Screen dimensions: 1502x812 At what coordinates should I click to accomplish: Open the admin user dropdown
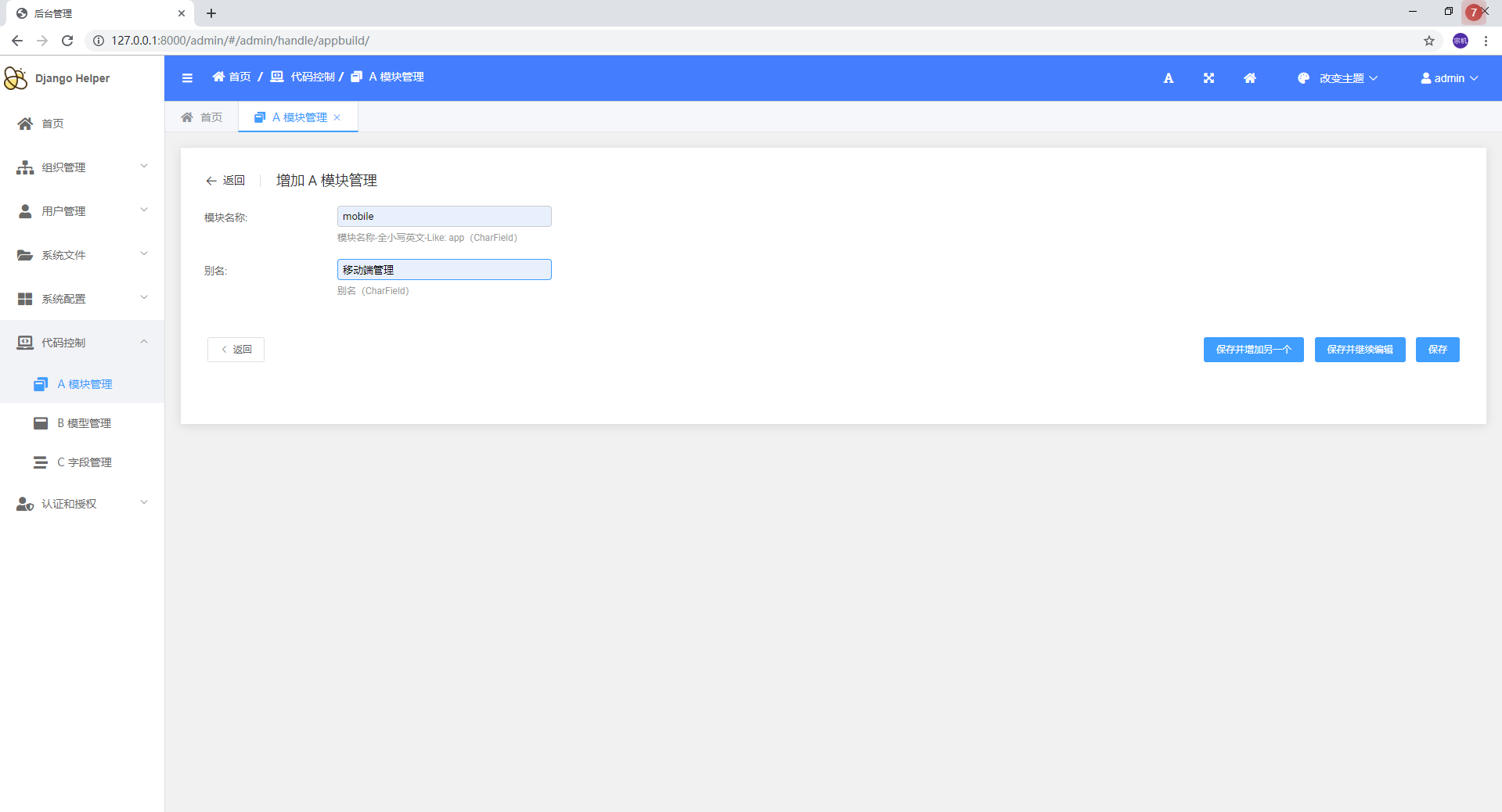pos(1449,78)
